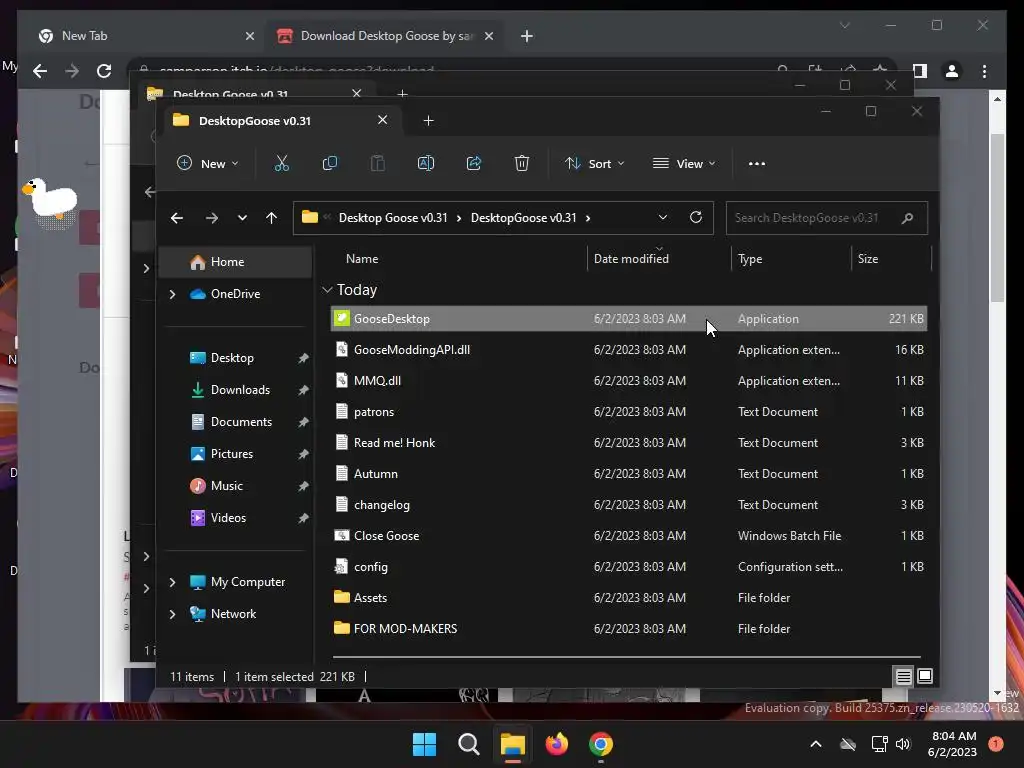Open the See more three-dots menu
The width and height of the screenshot is (1024, 768).
[756, 164]
